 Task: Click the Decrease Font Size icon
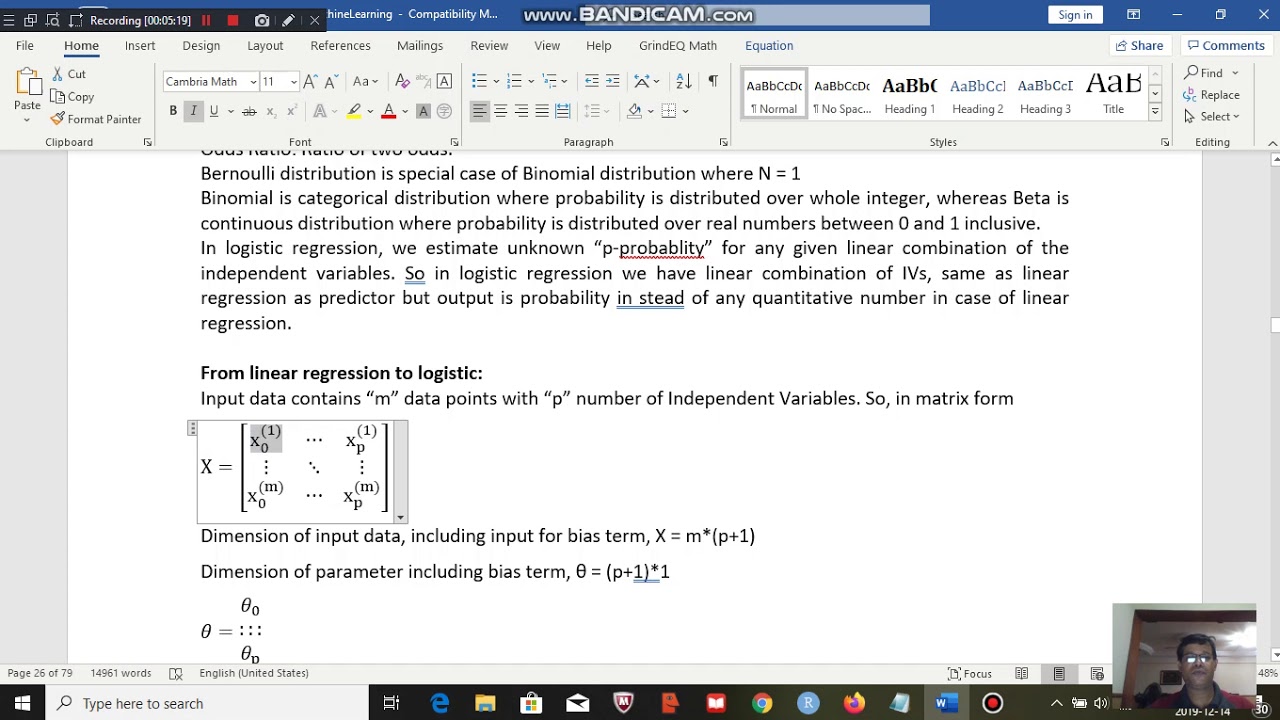[x=330, y=81]
